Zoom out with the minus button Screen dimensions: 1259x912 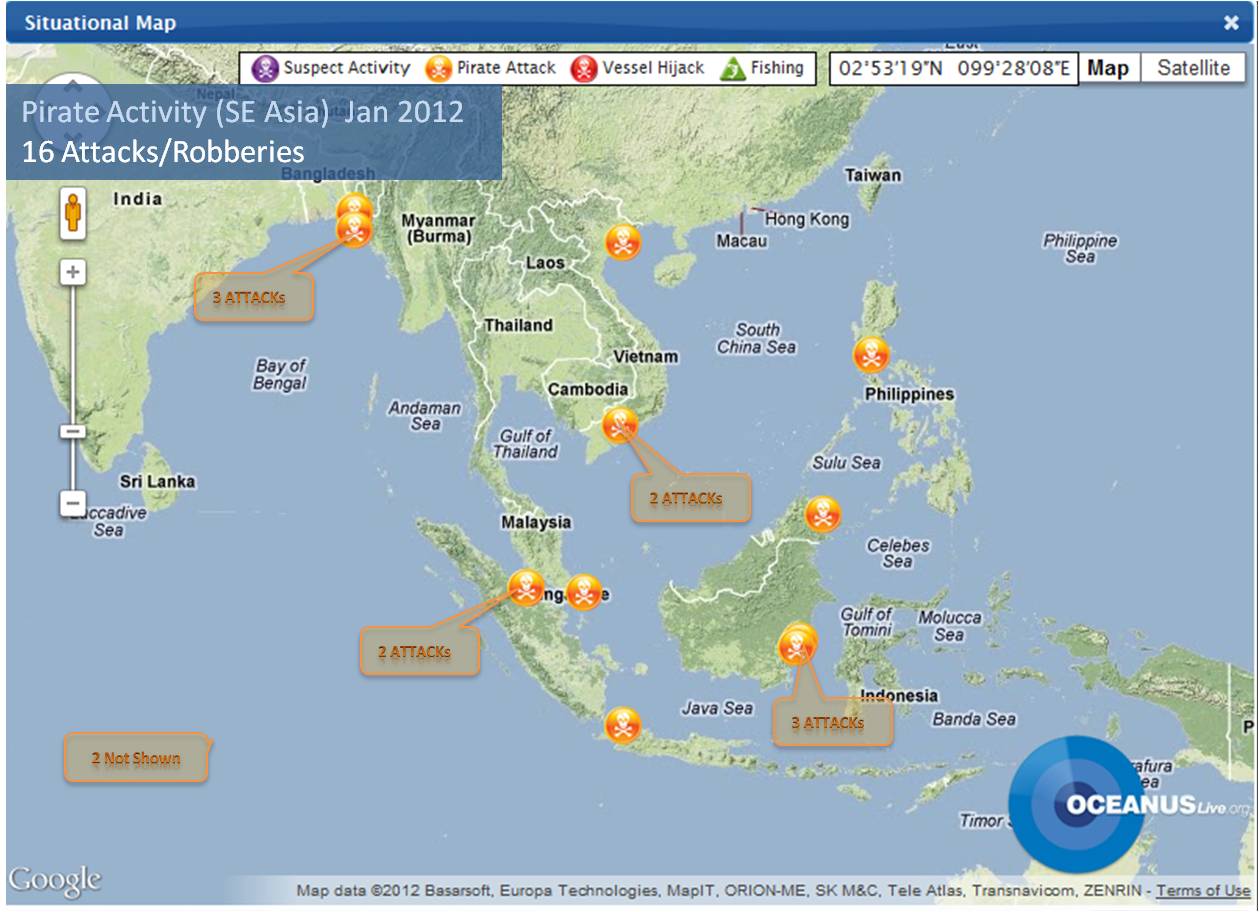click(x=73, y=503)
